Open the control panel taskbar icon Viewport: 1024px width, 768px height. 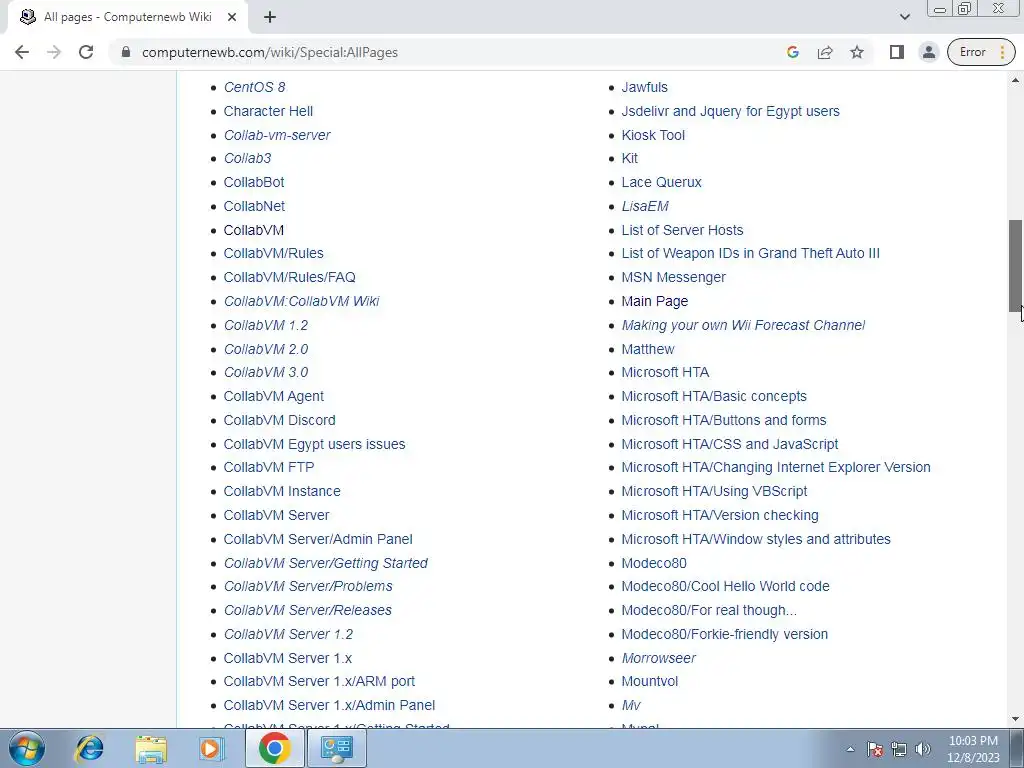[x=336, y=748]
